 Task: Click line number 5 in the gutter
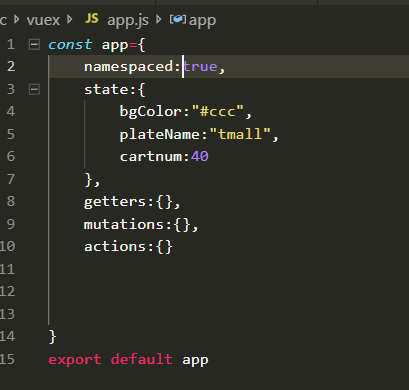coord(11,134)
